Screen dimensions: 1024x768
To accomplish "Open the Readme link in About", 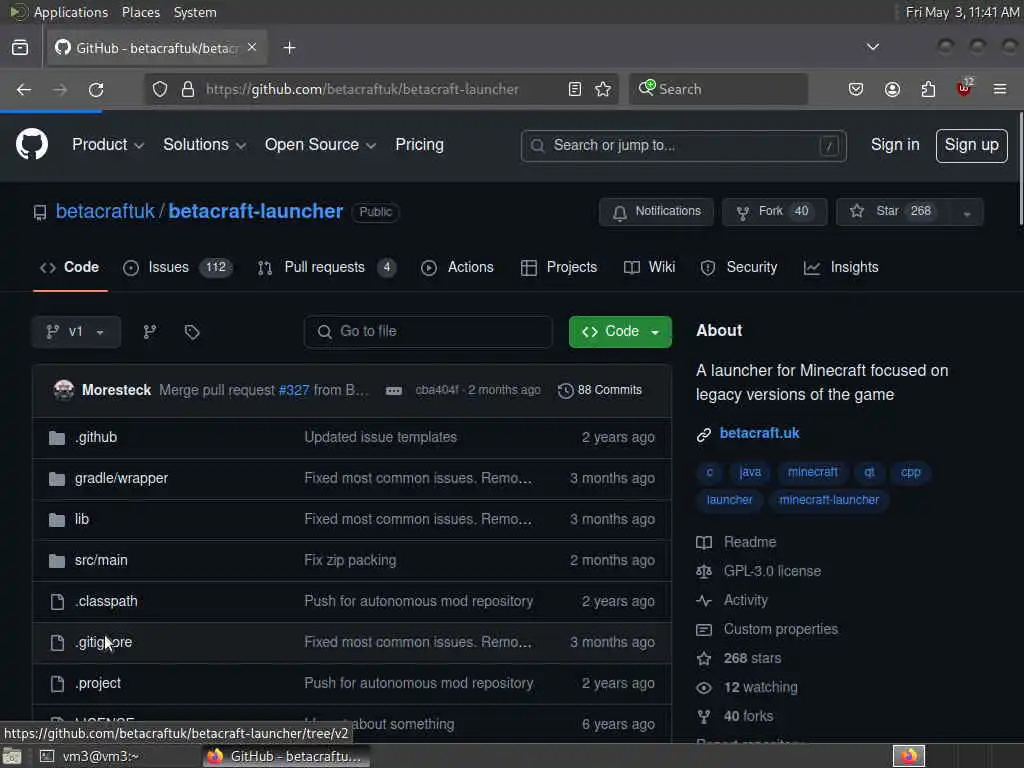I will 750,543.
